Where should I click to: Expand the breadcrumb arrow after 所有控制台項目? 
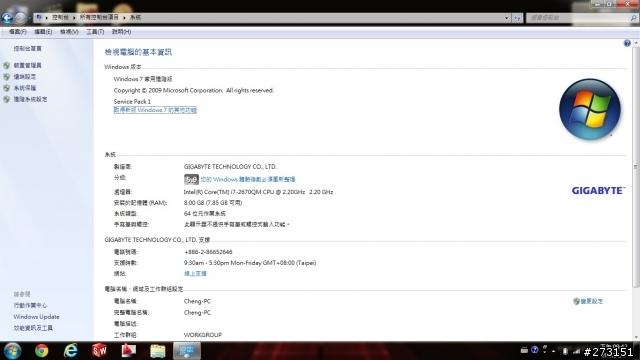(x=124, y=18)
